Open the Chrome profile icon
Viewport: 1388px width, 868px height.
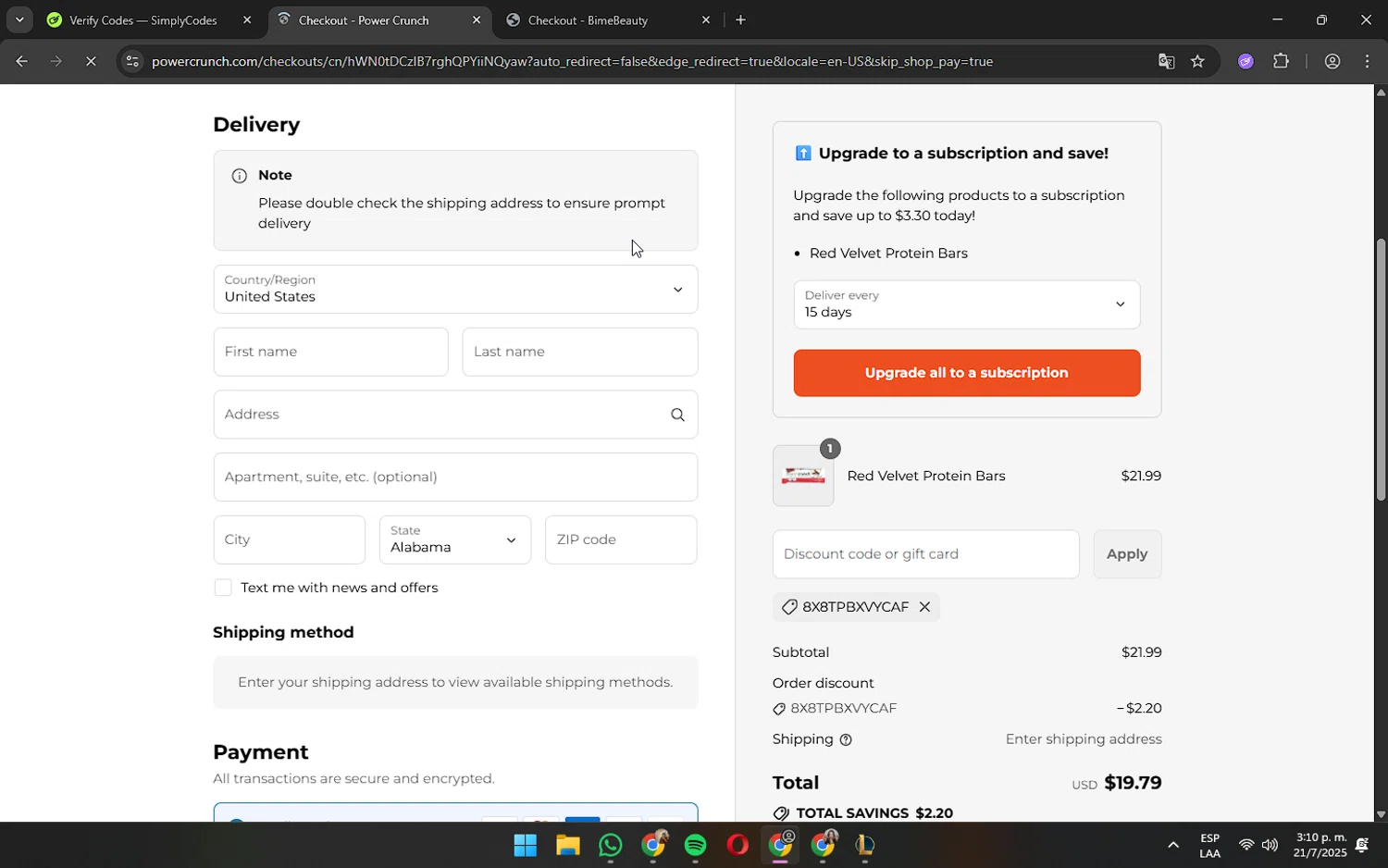1332,61
